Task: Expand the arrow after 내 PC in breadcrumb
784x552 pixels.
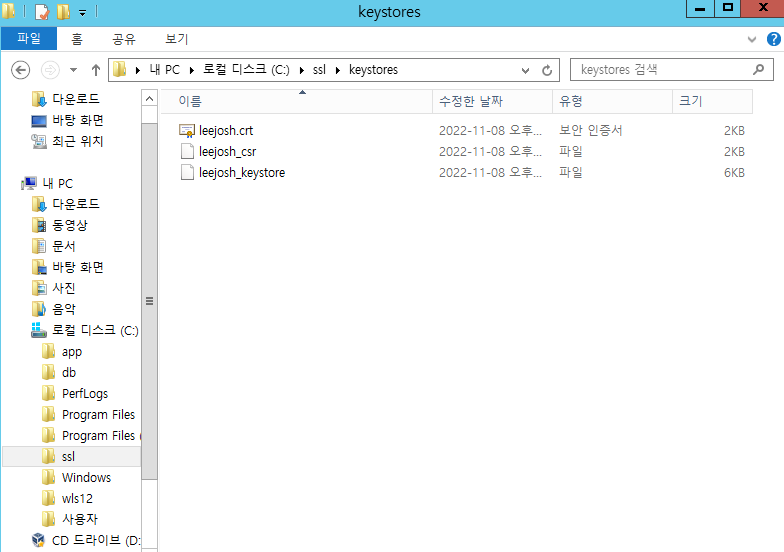Action: point(192,70)
